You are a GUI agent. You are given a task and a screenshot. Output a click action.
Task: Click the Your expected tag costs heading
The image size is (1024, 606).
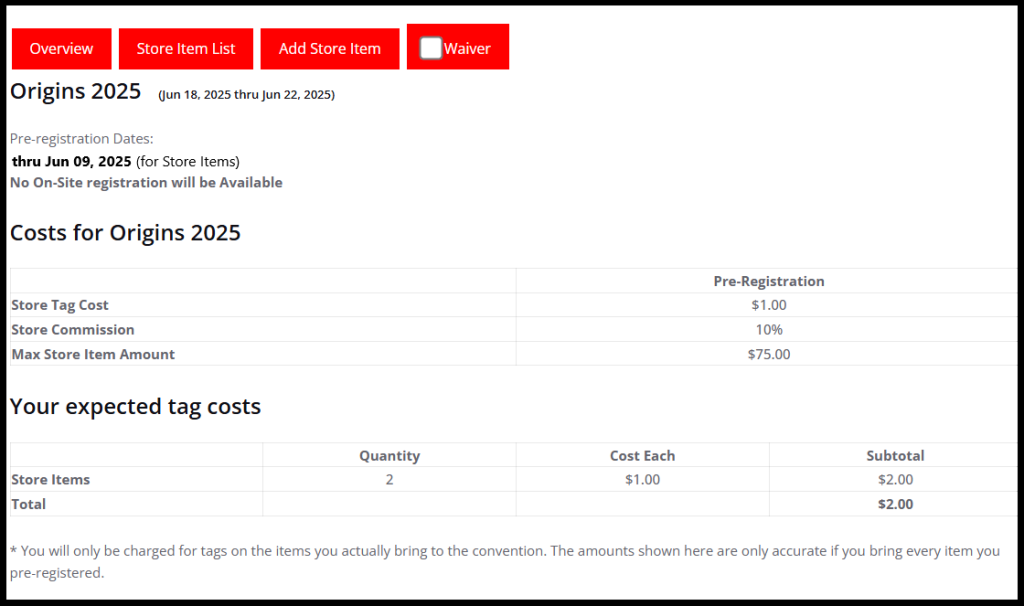pyautogui.click(x=135, y=407)
